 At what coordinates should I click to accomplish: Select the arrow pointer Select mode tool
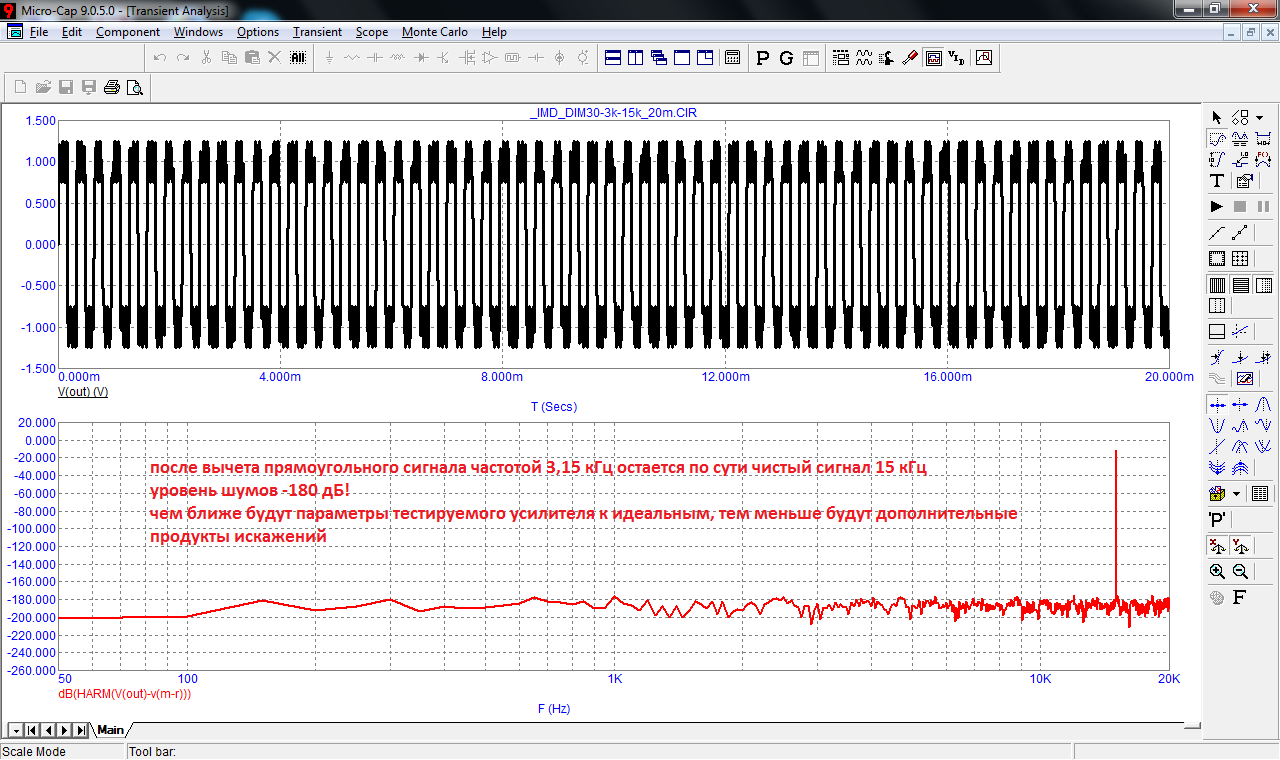[1217, 117]
